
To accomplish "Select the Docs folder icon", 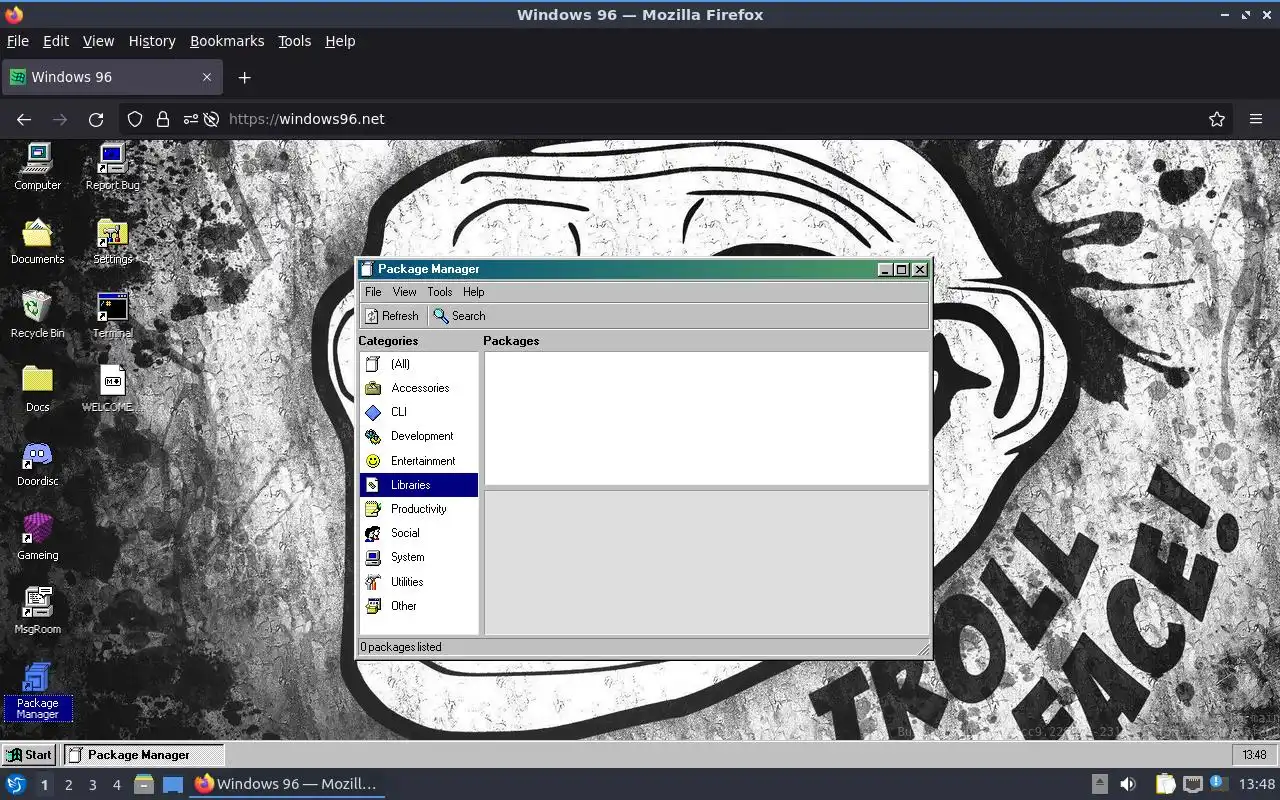I will tap(37, 389).
